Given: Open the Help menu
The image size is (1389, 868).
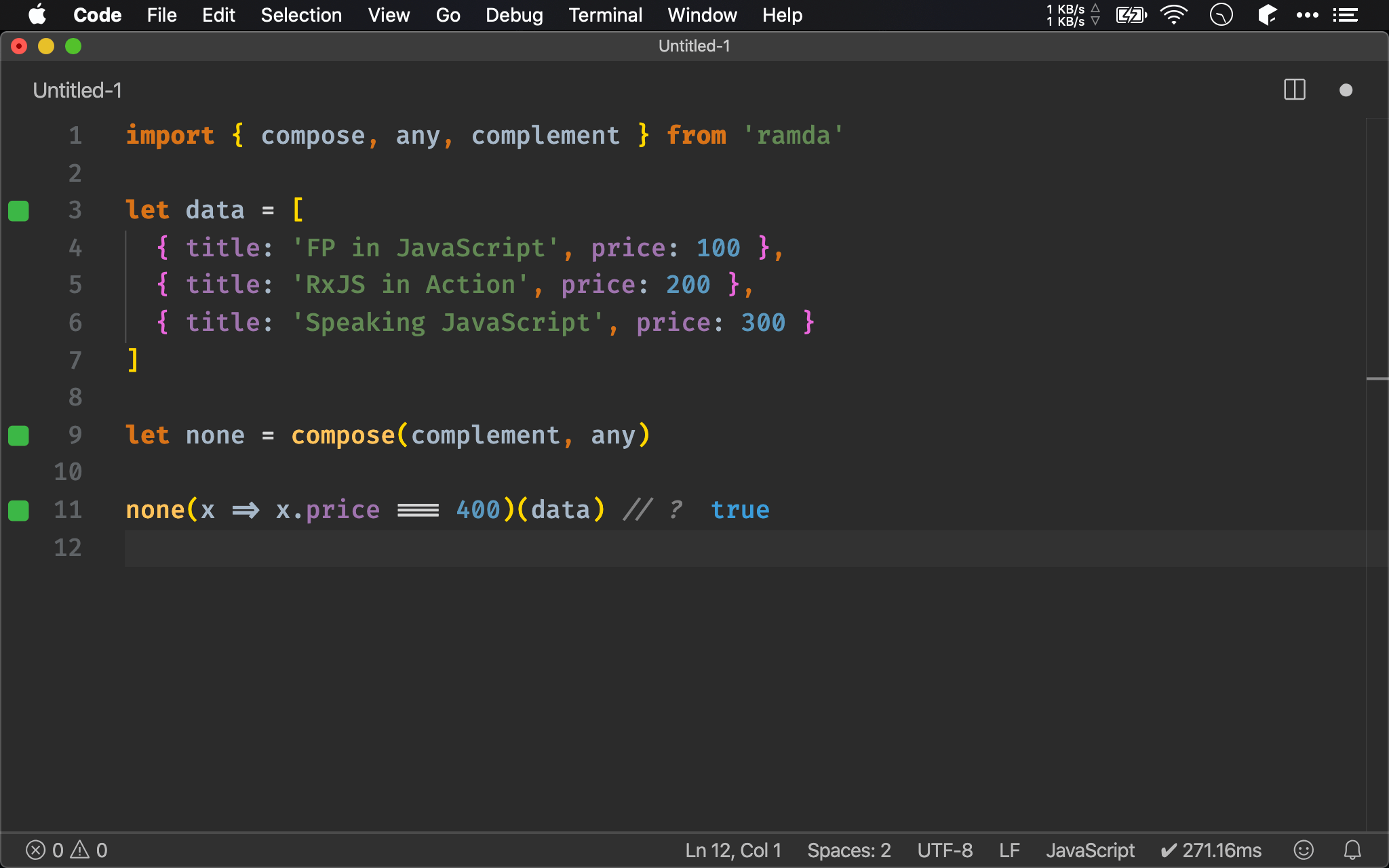Looking at the screenshot, I should (782, 15).
